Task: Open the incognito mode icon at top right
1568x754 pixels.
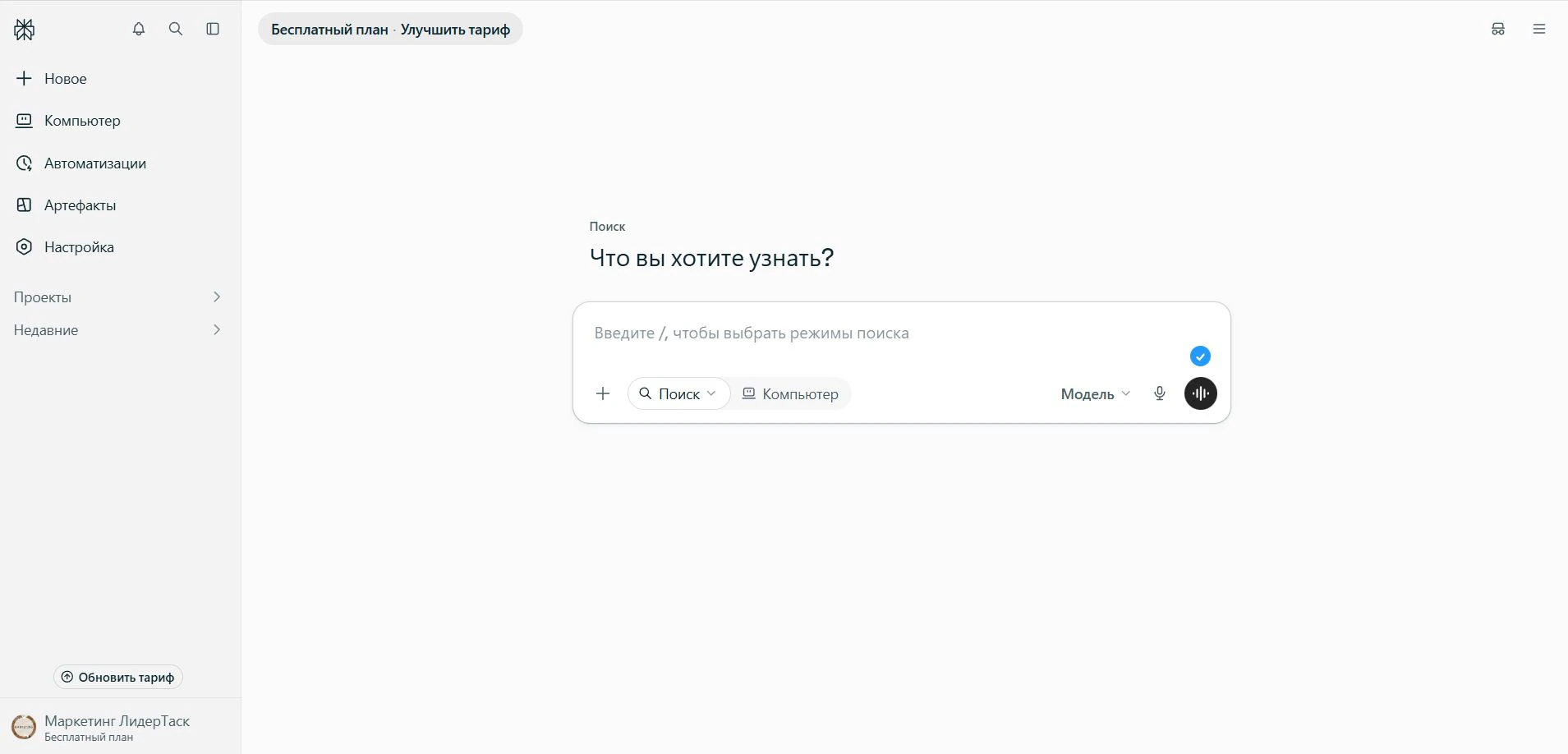Action: click(x=1498, y=29)
